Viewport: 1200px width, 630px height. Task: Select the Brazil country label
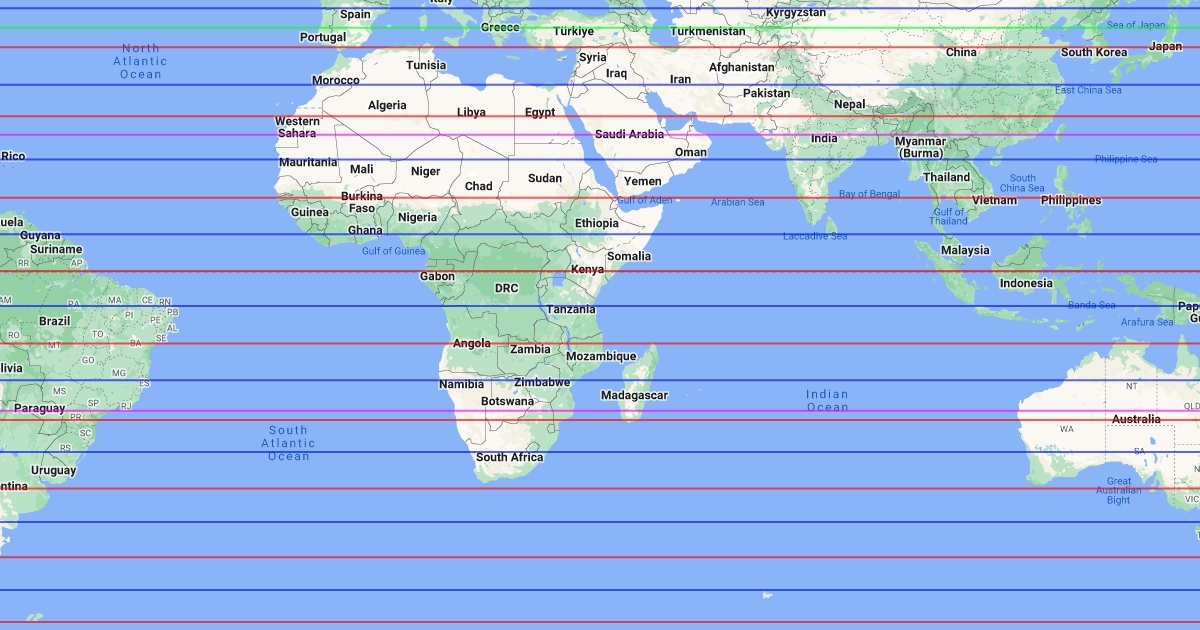coord(54,321)
